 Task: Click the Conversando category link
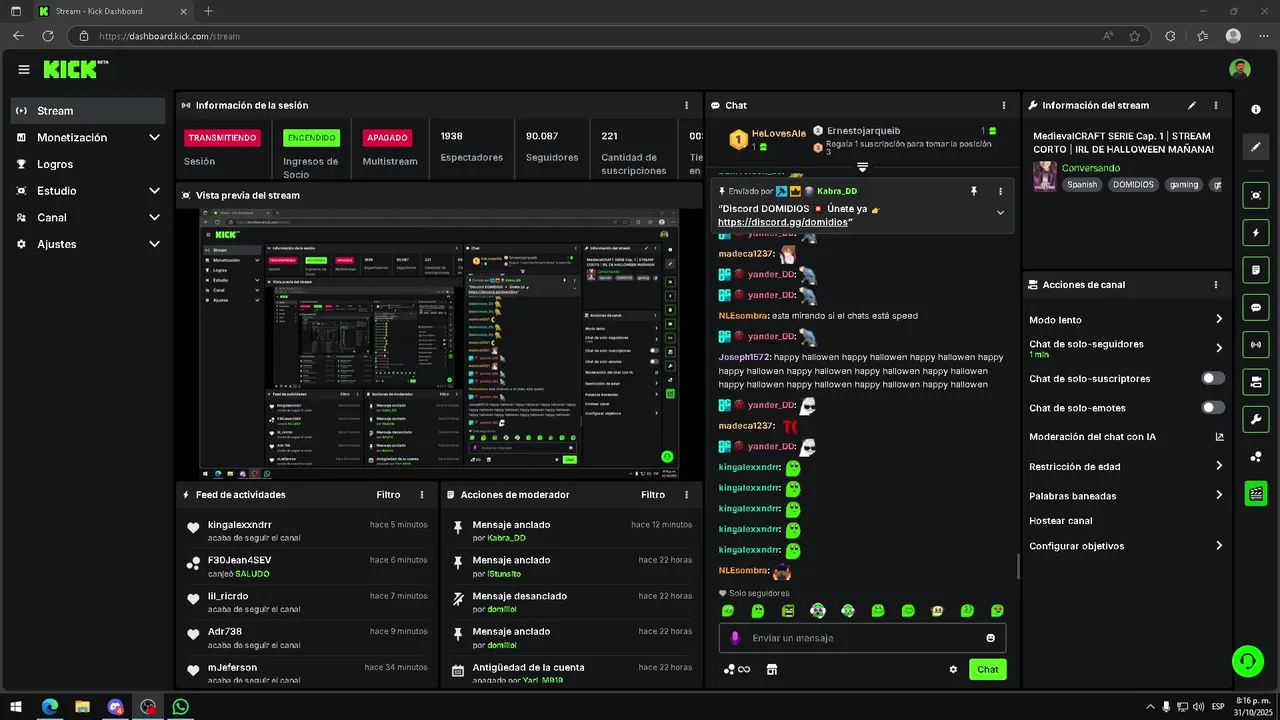point(1091,168)
